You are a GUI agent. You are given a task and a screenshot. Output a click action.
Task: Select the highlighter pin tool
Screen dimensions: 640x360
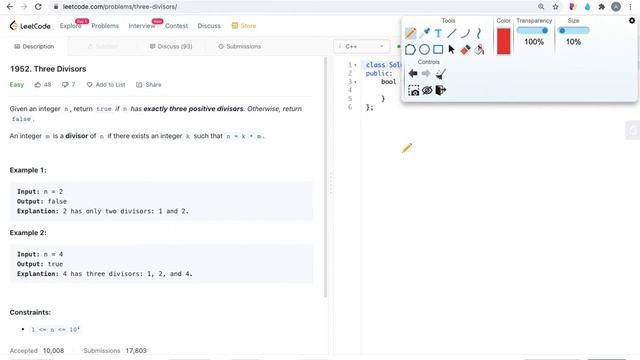pos(424,33)
